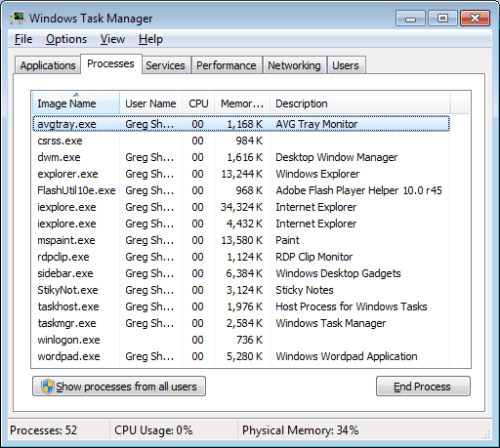The image size is (500, 448).
Task: Select the explorer.exe process
Action: click(241, 174)
